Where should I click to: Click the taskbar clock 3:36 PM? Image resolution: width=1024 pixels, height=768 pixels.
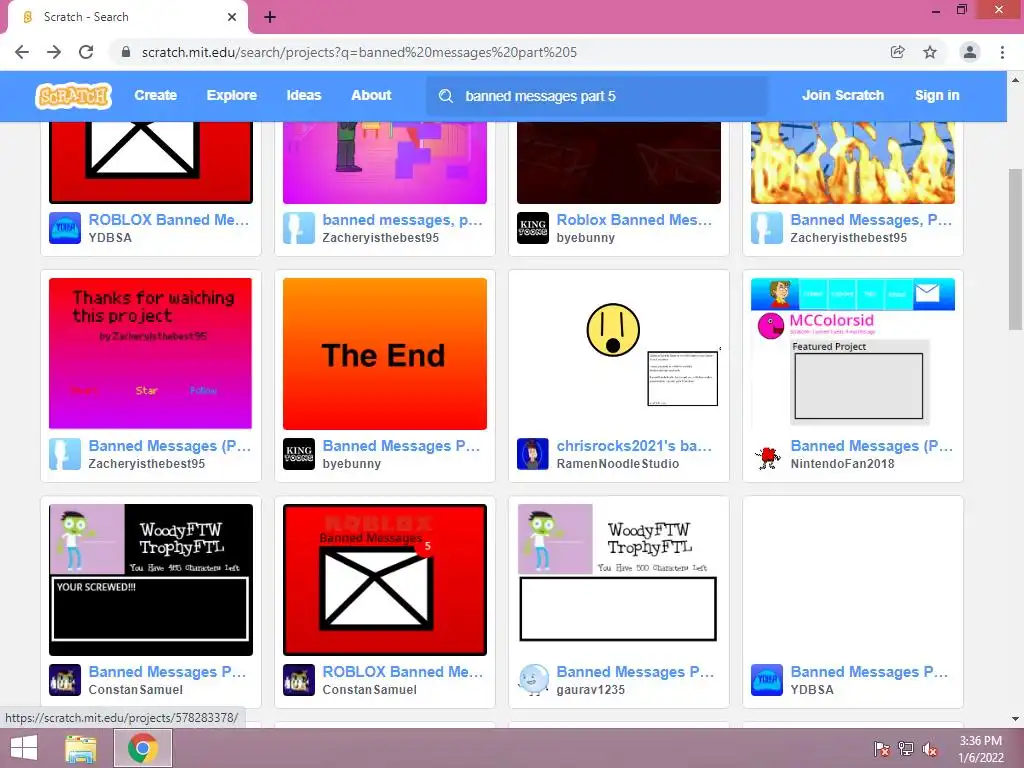tap(980, 741)
